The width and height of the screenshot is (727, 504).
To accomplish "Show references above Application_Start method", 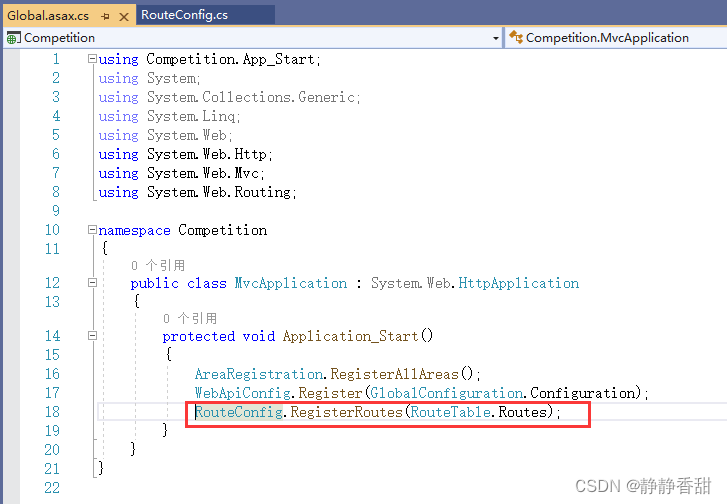I will coord(190,318).
